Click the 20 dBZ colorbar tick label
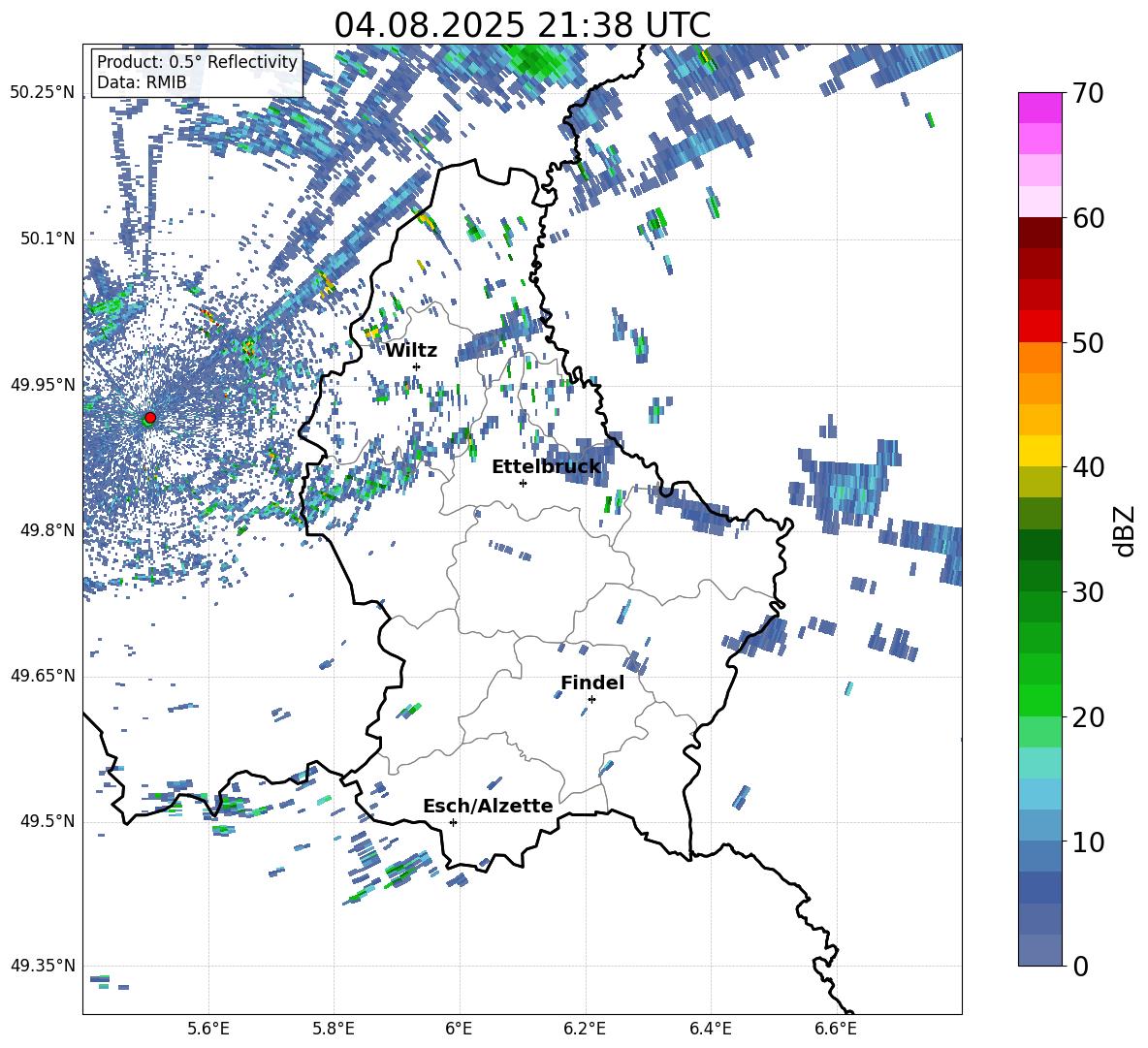The height and width of the screenshot is (1048, 1148). point(1087,717)
